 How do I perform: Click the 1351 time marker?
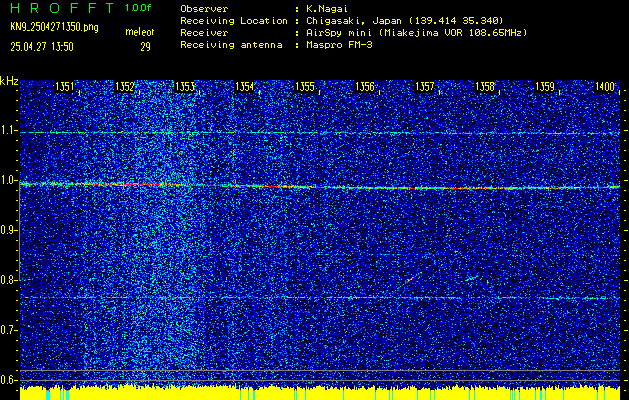65,87
